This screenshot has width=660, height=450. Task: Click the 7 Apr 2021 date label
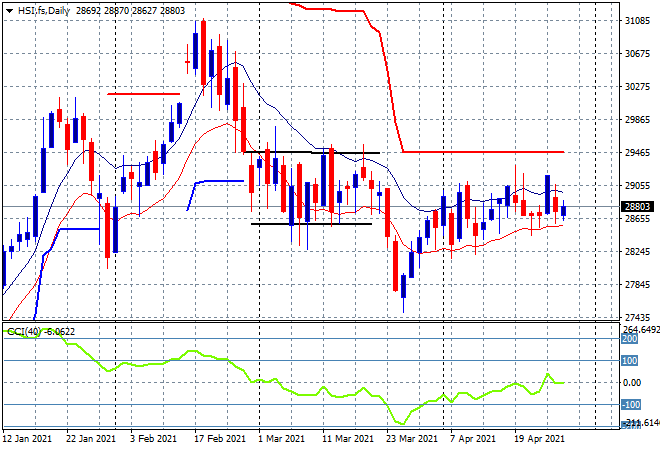(473, 439)
